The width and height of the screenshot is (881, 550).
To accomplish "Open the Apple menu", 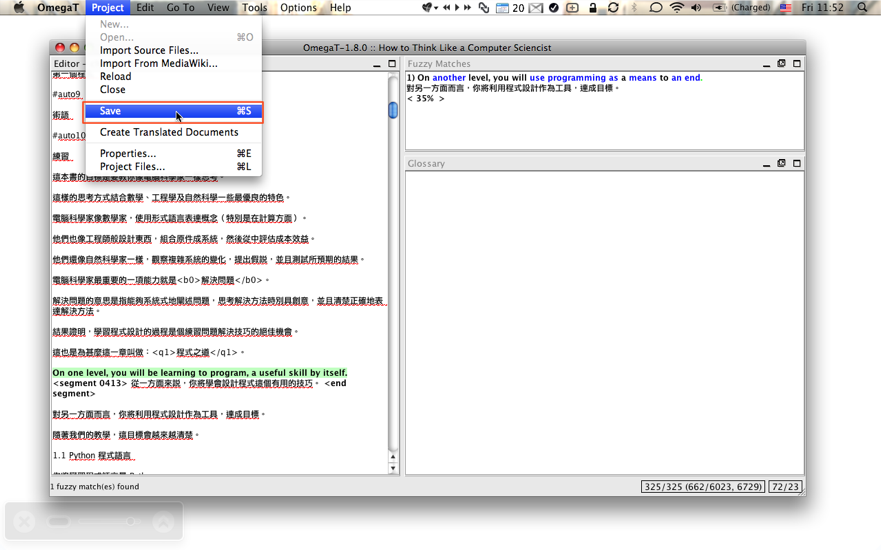I will pos(19,7).
